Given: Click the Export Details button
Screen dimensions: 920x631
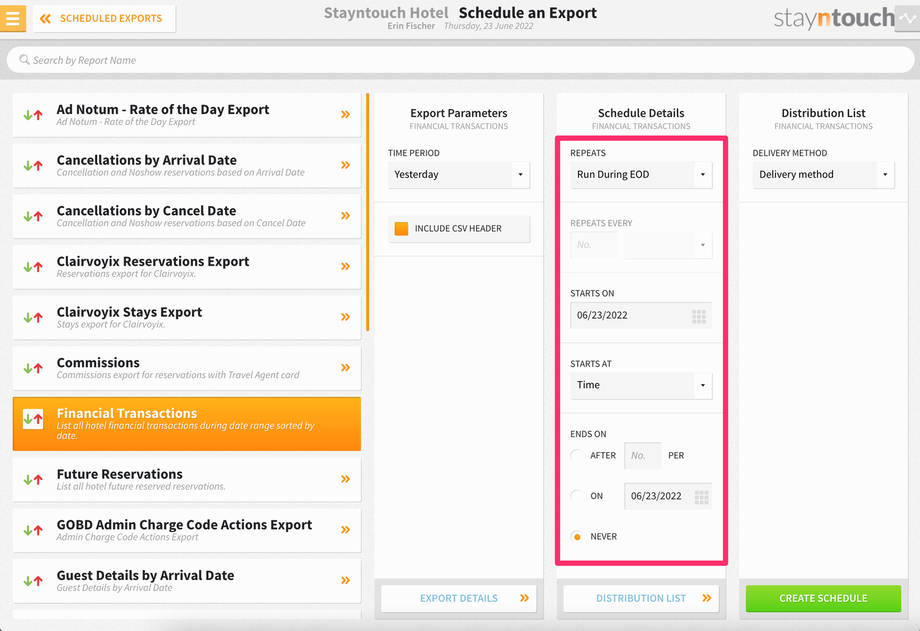Looking at the screenshot, I should [x=459, y=598].
